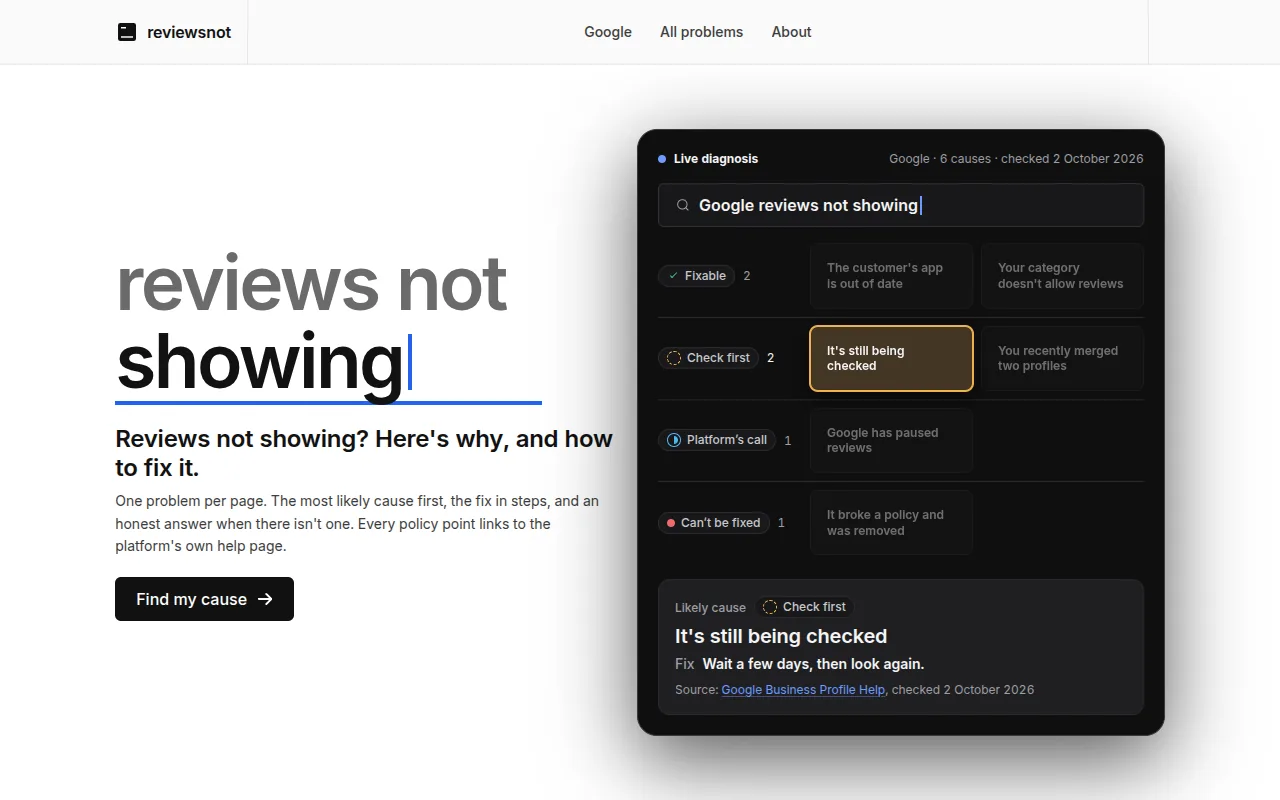This screenshot has width=1280, height=800.
Task: Click It's still being checked result heading
Action: click(x=781, y=636)
